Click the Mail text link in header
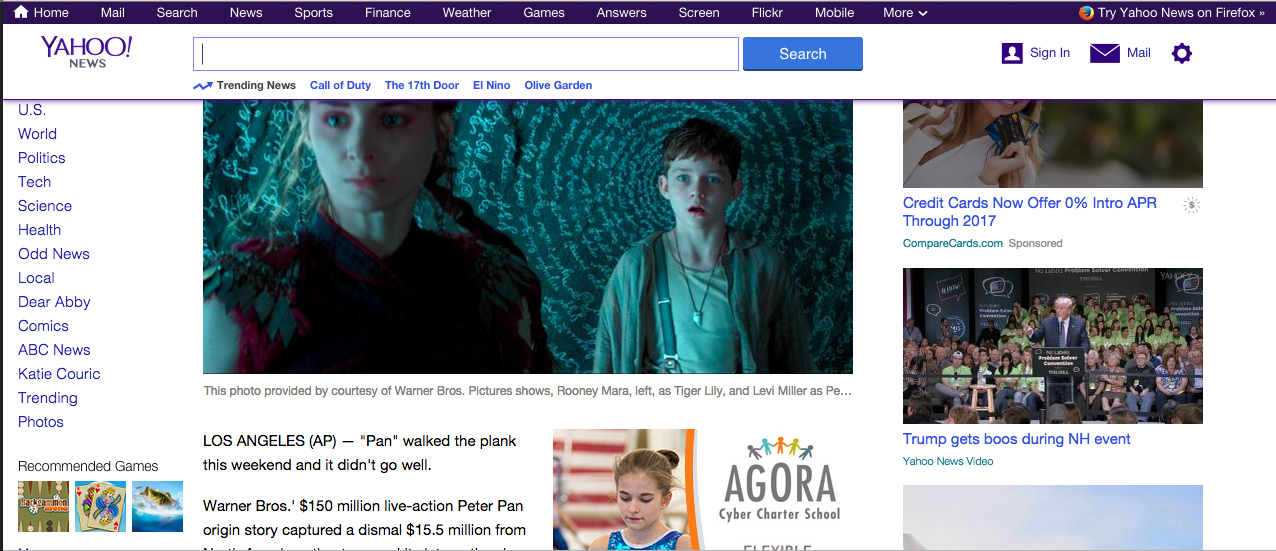 pos(1139,53)
